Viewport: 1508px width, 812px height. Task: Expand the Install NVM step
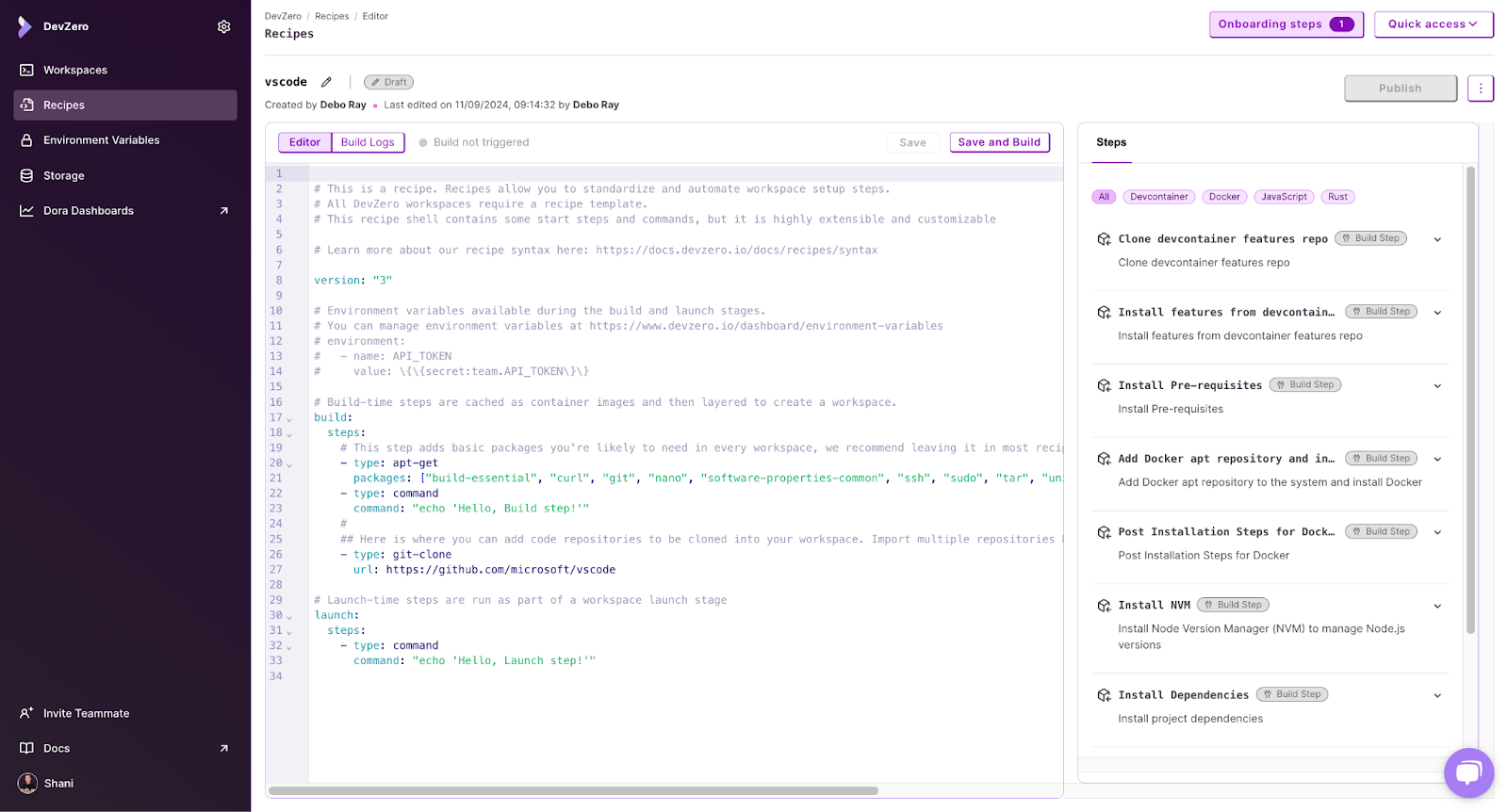(x=1437, y=606)
